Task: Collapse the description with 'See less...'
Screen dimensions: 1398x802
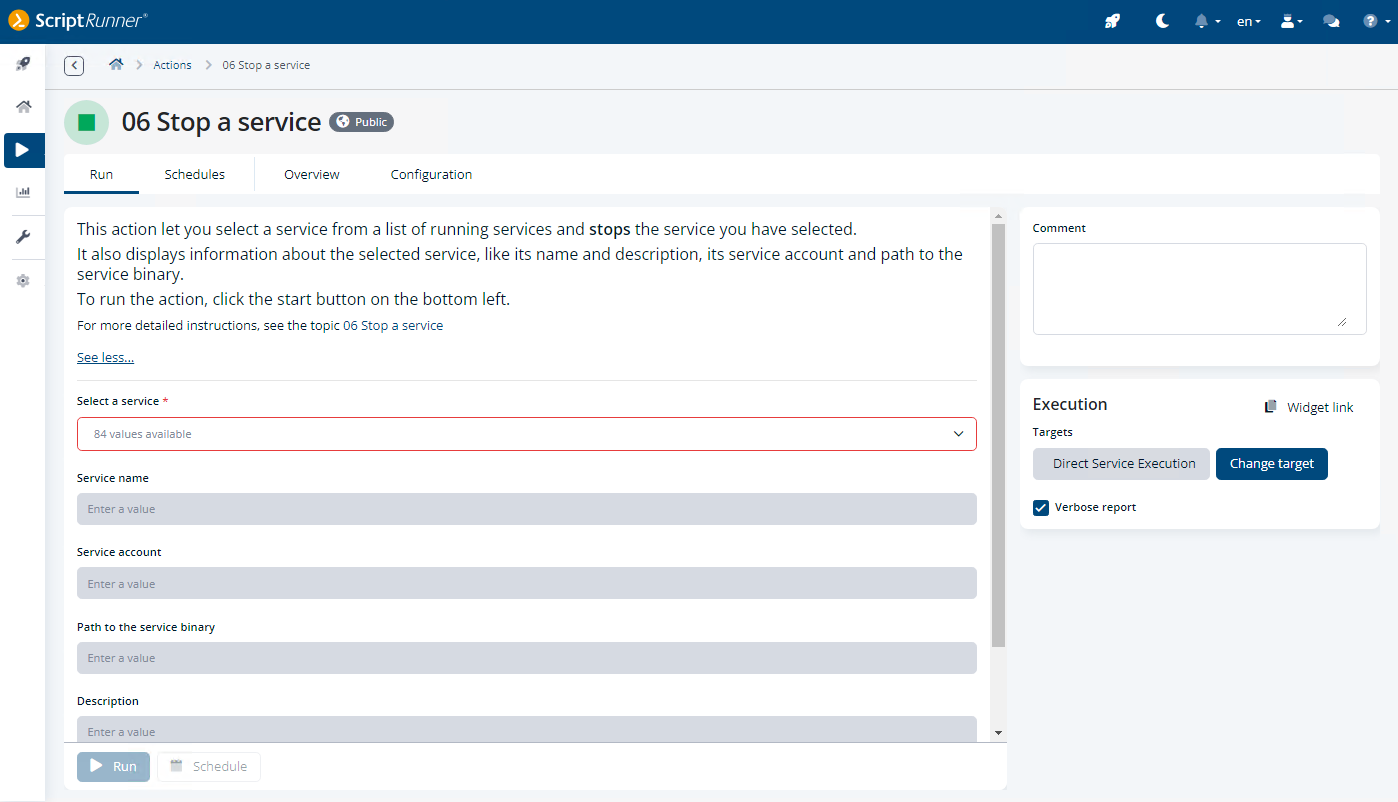Action: pyautogui.click(x=105, y=357)
